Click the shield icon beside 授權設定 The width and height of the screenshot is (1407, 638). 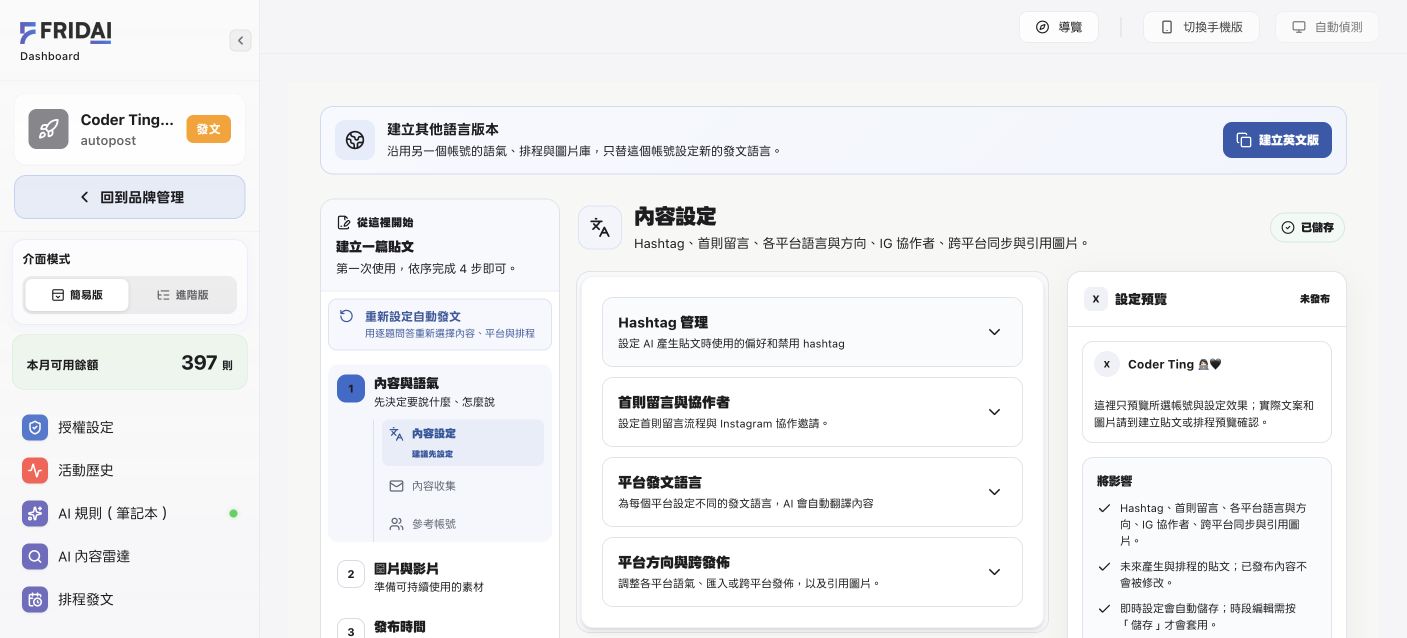click(35, 427)
